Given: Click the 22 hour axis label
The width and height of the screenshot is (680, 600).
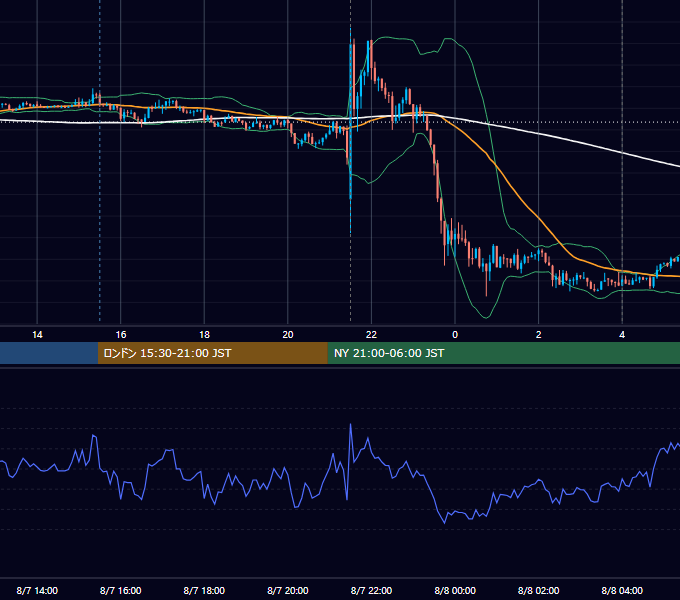Looking at the screenshot, I should (x=371, y=335).
